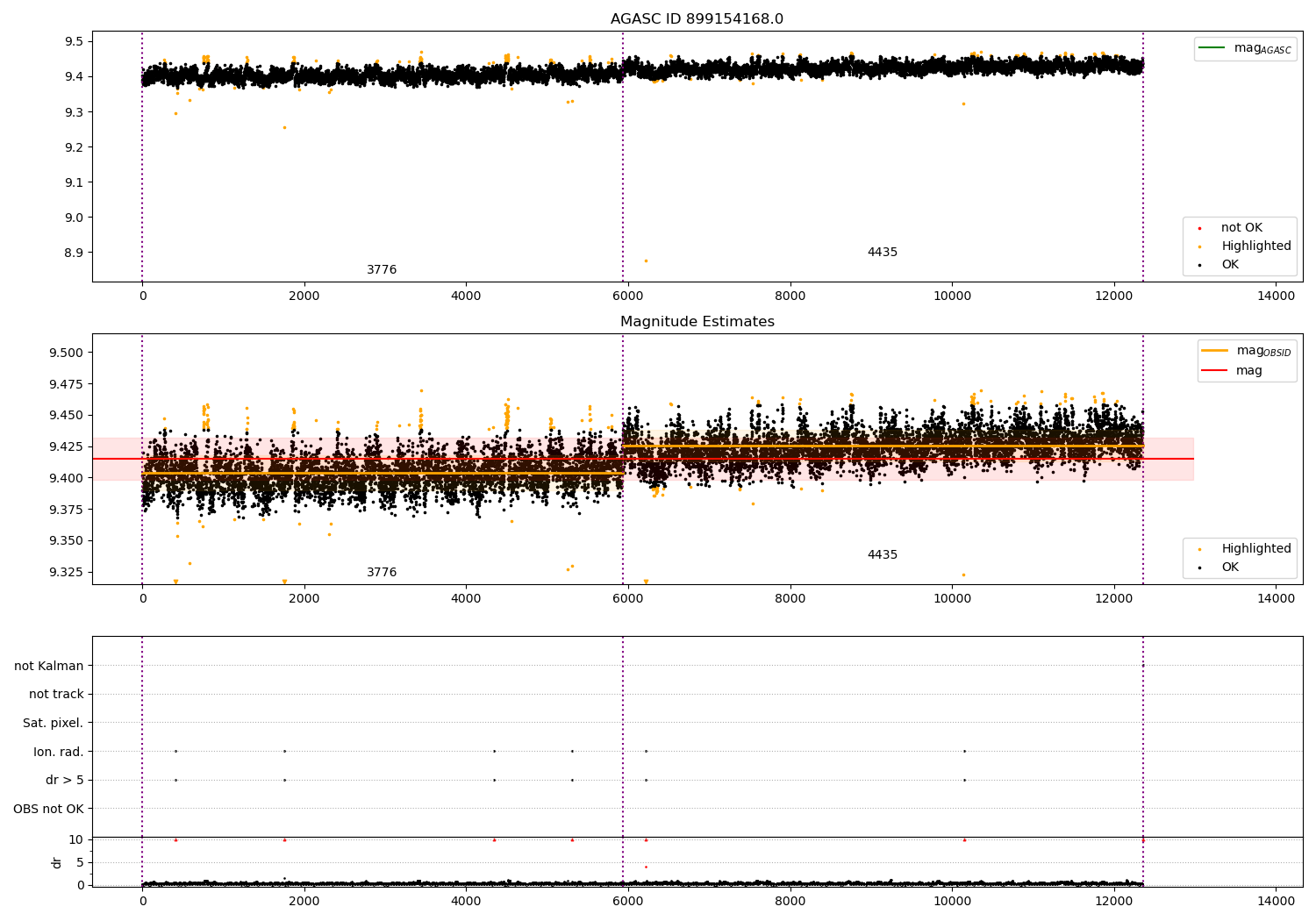Click the 'Sat. pixel.' axis label

point(54,723)
